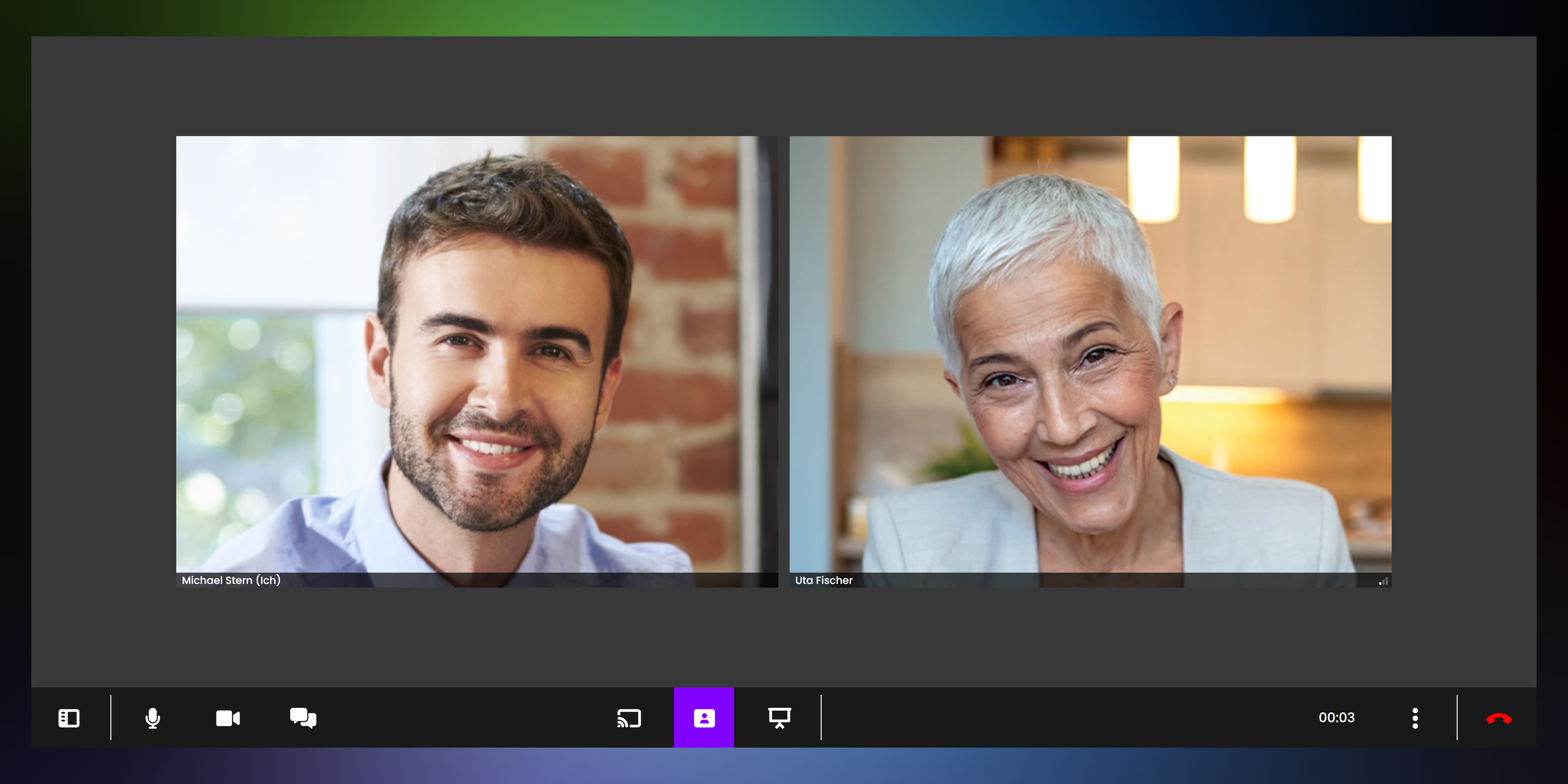Click the 'Michael Stern (Ich)' name label
The image size is (1568, 784).
[x=231, y=581]
